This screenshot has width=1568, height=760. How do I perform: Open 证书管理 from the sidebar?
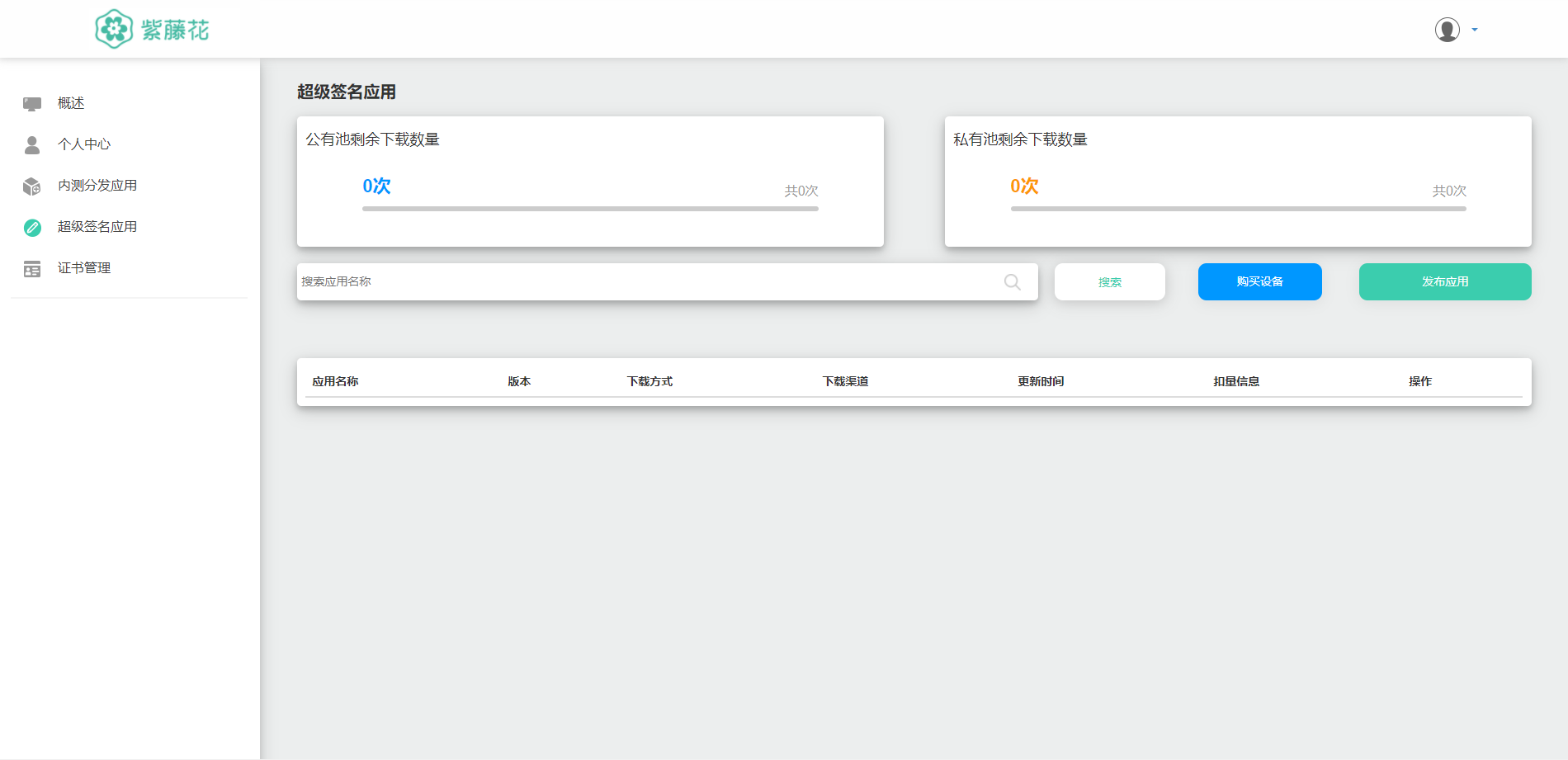tap(83, 267)
